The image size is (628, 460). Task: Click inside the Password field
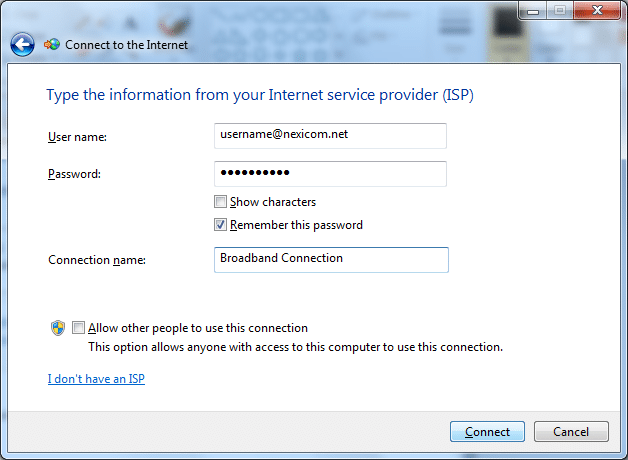click(330, 174)
